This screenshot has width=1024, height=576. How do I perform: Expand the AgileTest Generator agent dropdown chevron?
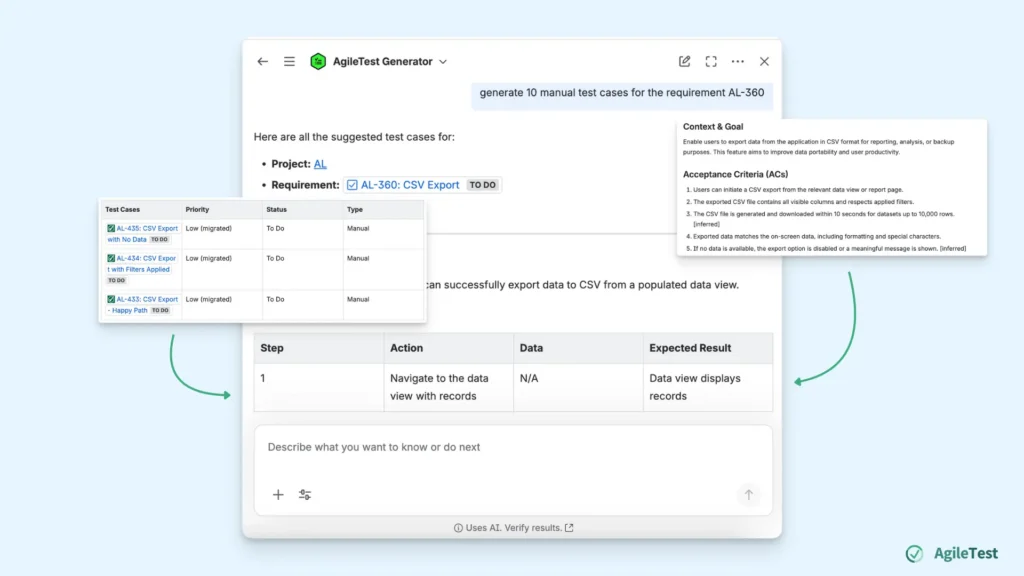pos(443,62)
